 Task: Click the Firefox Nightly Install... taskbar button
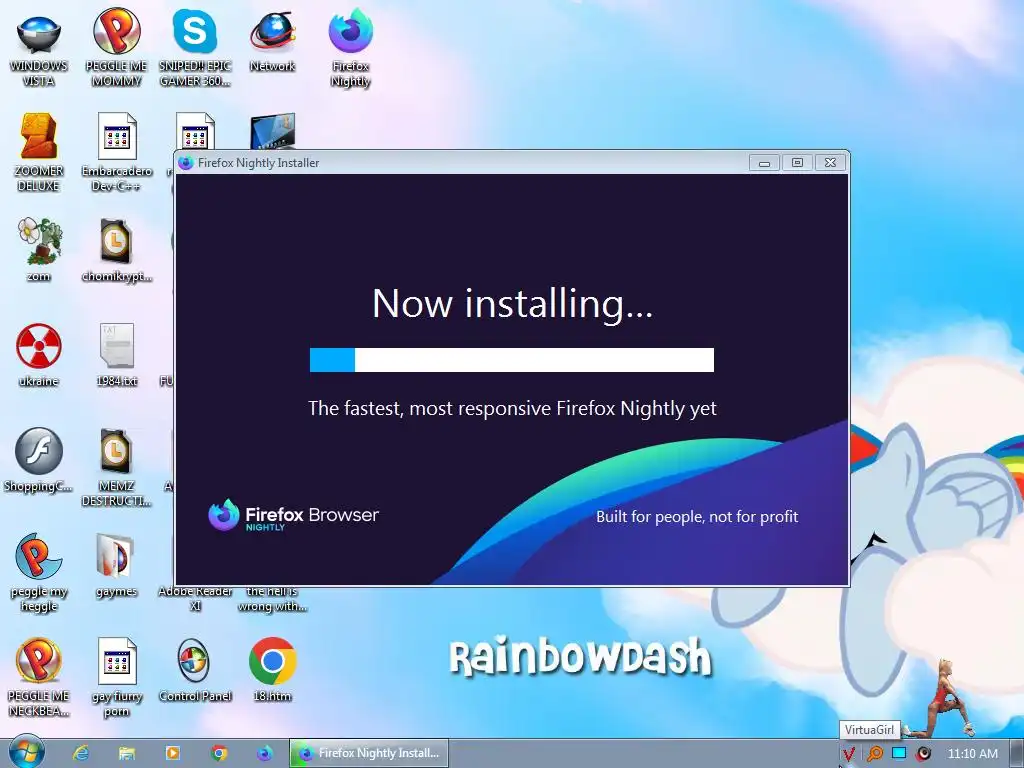(369, 753)
